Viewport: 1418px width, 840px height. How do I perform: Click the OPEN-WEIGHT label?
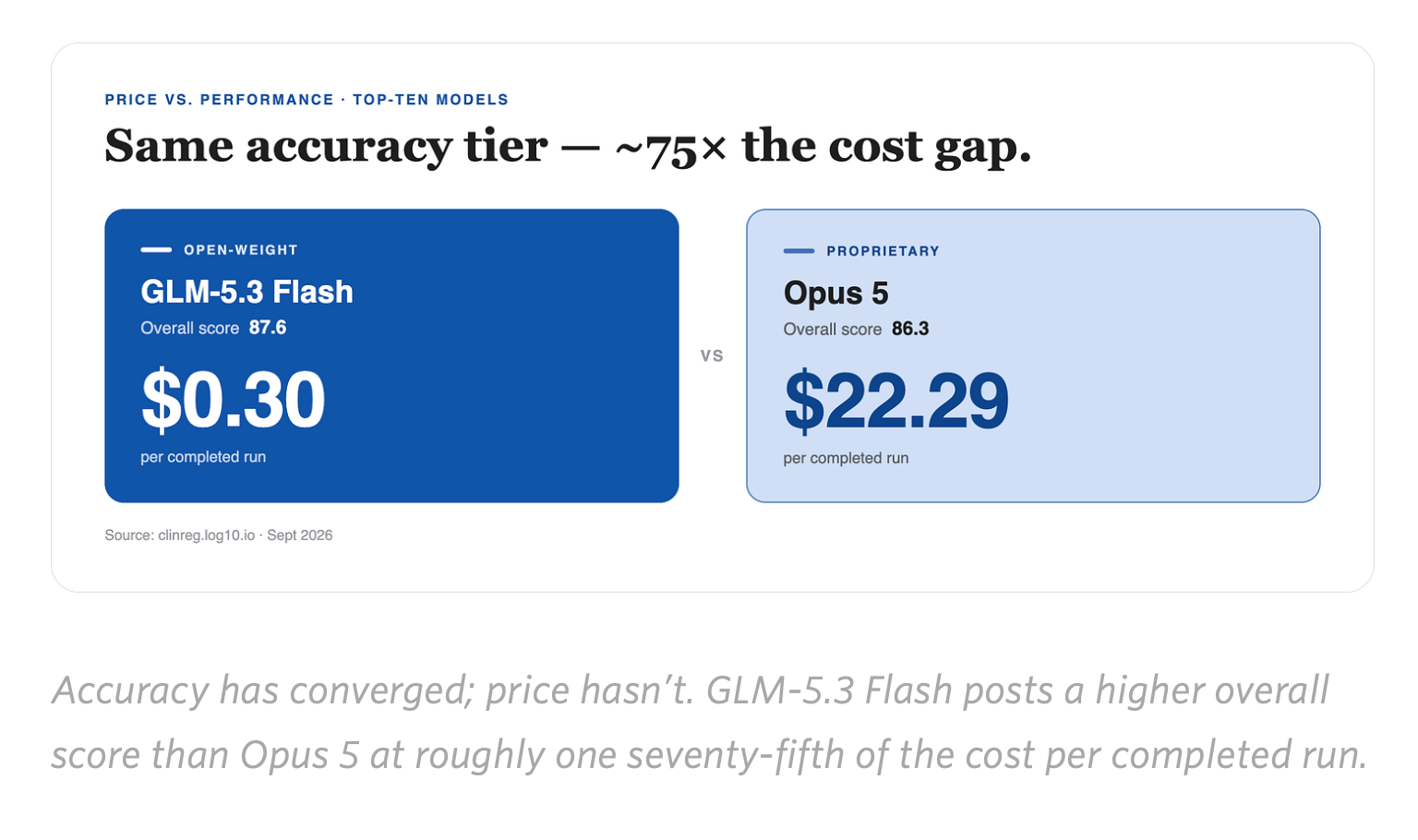tap(240, 250)
